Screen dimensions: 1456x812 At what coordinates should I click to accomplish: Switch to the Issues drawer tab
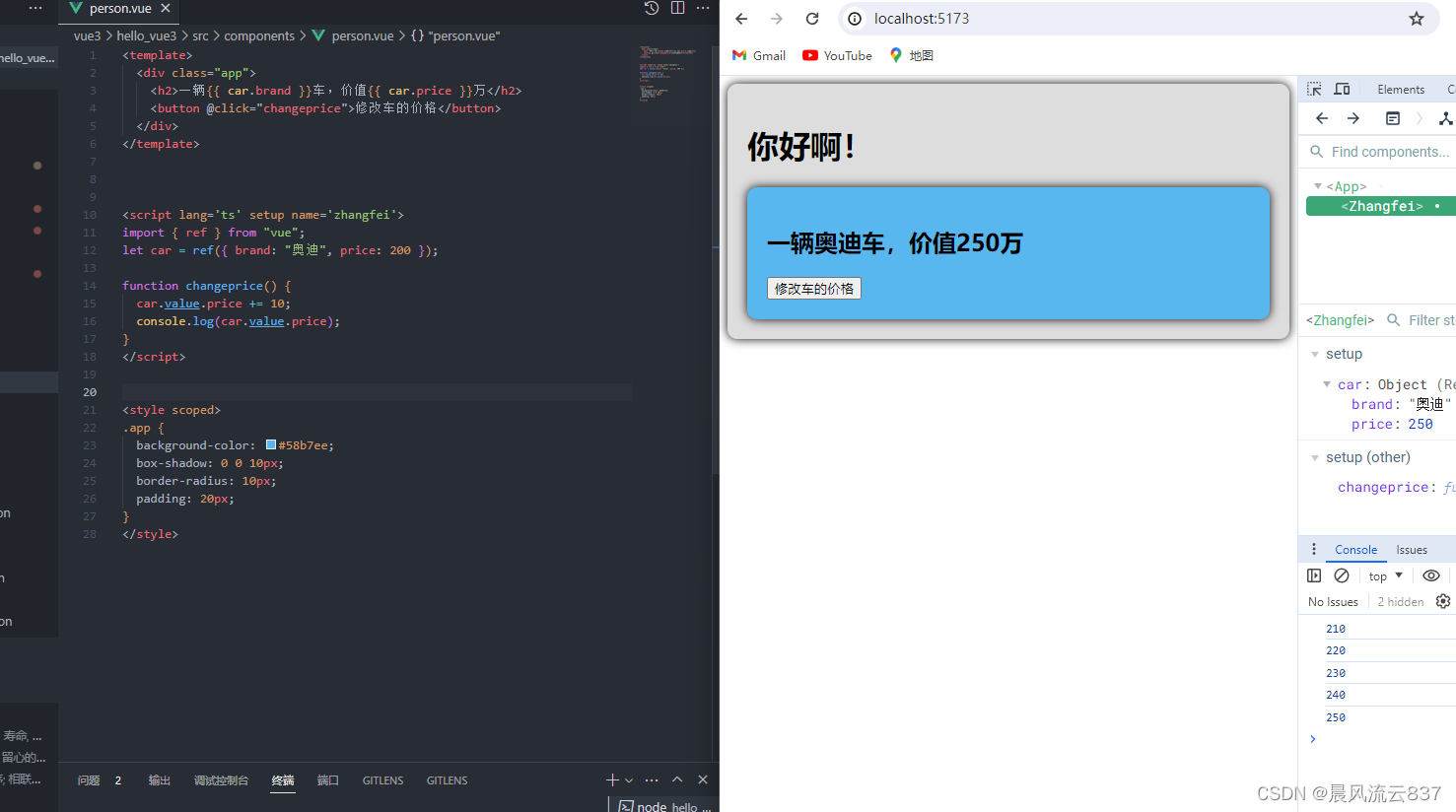[x=1412, y=550]
